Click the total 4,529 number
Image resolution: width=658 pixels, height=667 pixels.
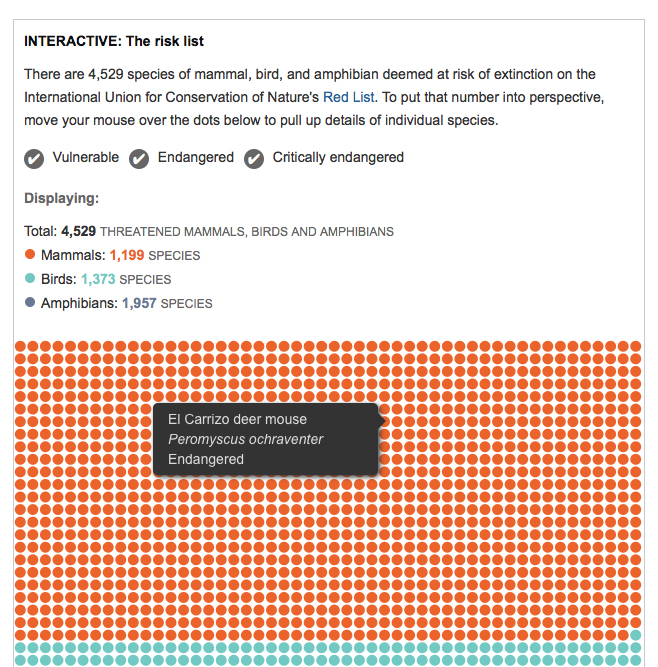point(78,231)
